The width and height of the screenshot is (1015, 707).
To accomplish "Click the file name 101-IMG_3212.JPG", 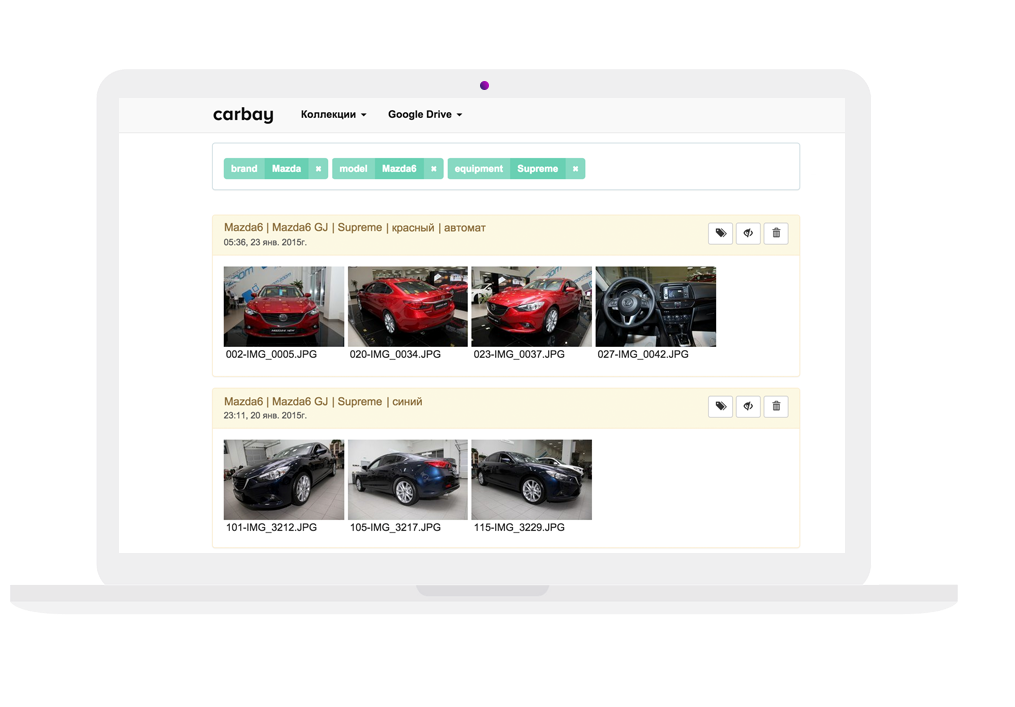I will pyautogui.click(x=271, y=528).
